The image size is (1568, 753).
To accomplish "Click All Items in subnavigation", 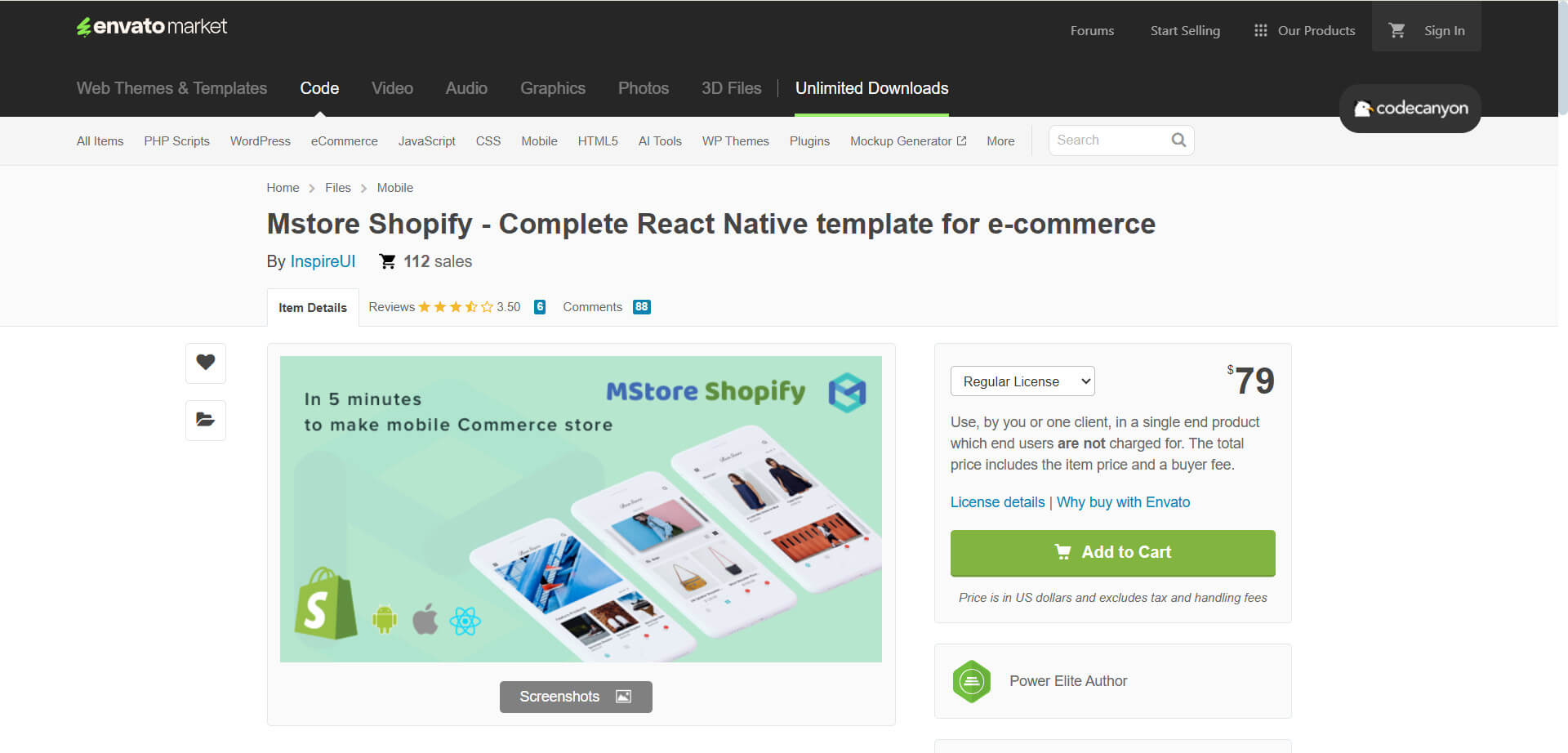I will tap(100, 141).
